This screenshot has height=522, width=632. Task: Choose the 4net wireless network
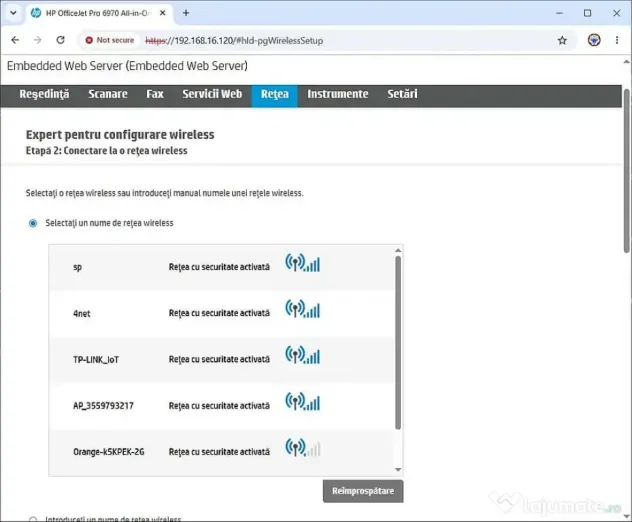click(221, 313)
